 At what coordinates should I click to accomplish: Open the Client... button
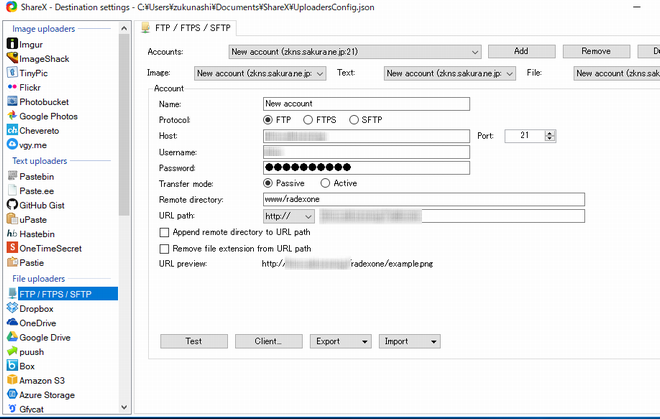coord(269,341)
